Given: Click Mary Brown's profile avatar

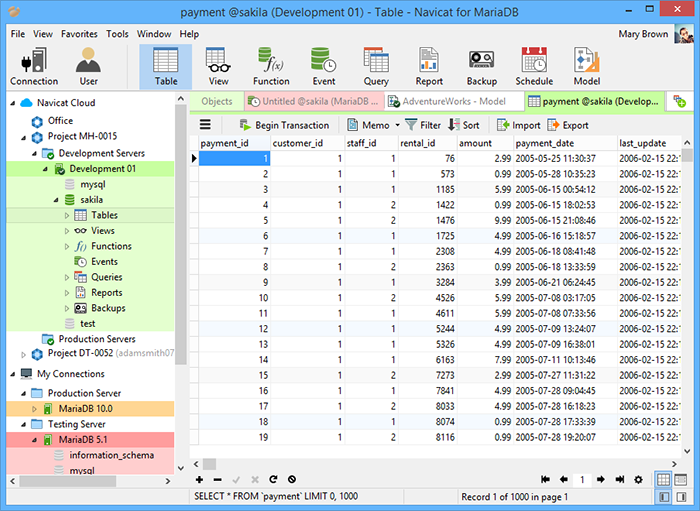Looking at the screenshot, I should (x=683, y=34).
